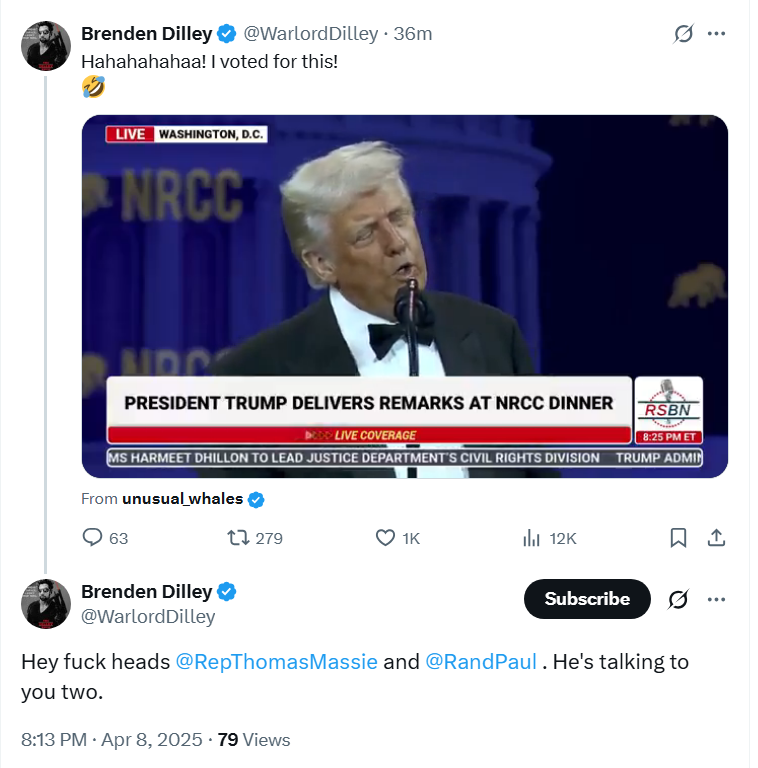Open the top tweet's more options menu
The height and width of the screenshot is (768, 758).
click(x=716, y=34)
